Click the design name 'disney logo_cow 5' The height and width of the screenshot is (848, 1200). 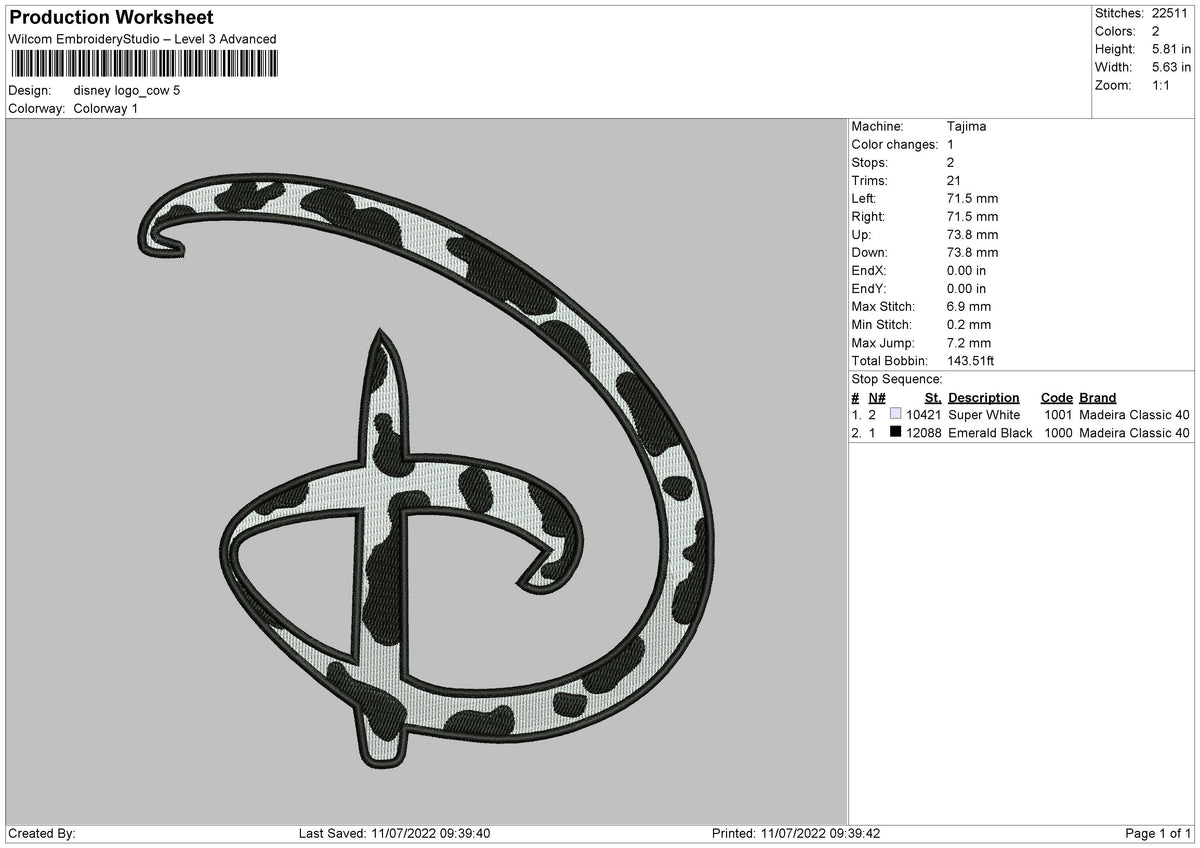[127, 90]
